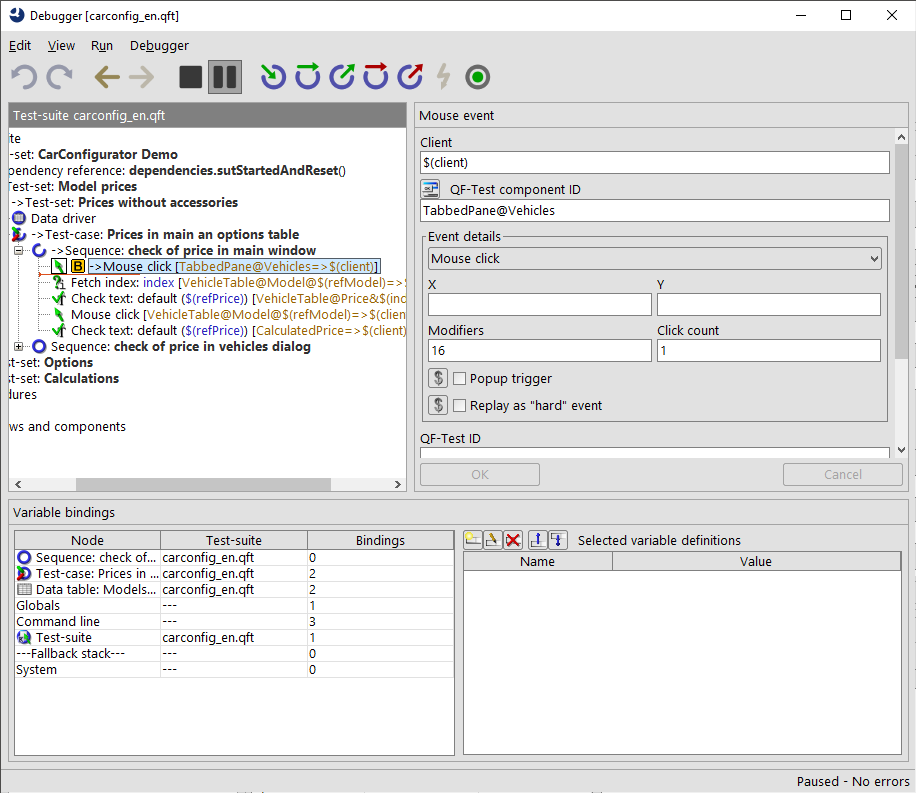The height and width of the screenshot is (793, 916).
Task: Click the Stop test run icon
Action: (190, 77)
